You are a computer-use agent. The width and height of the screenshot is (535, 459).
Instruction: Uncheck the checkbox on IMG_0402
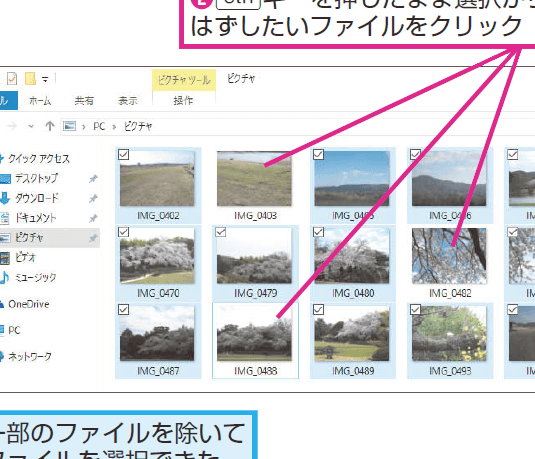point(124,155)
